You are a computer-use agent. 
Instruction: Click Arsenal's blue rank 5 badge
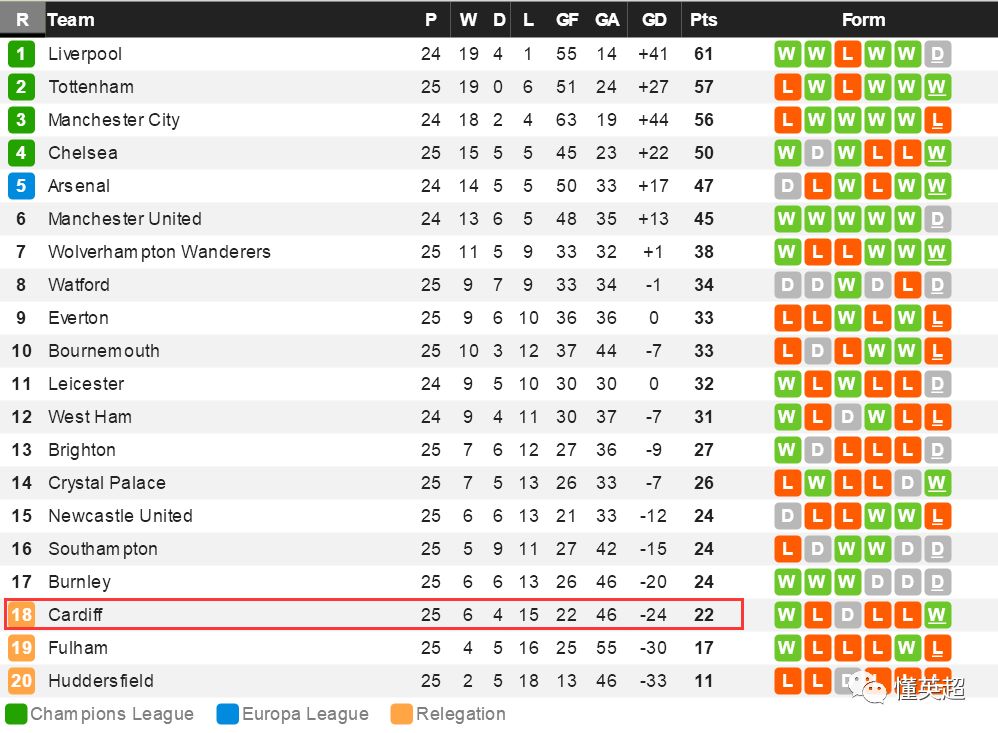pos(21,186)
